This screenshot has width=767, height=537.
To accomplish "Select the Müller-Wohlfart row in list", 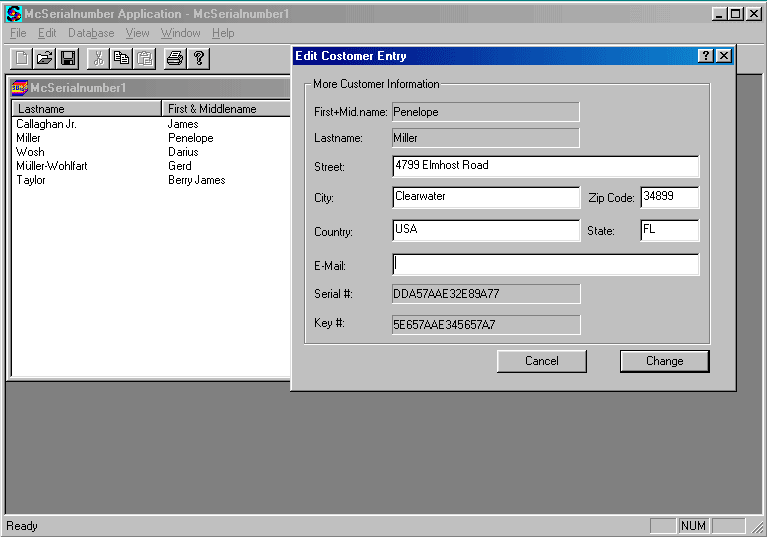I will click(52, 166).
